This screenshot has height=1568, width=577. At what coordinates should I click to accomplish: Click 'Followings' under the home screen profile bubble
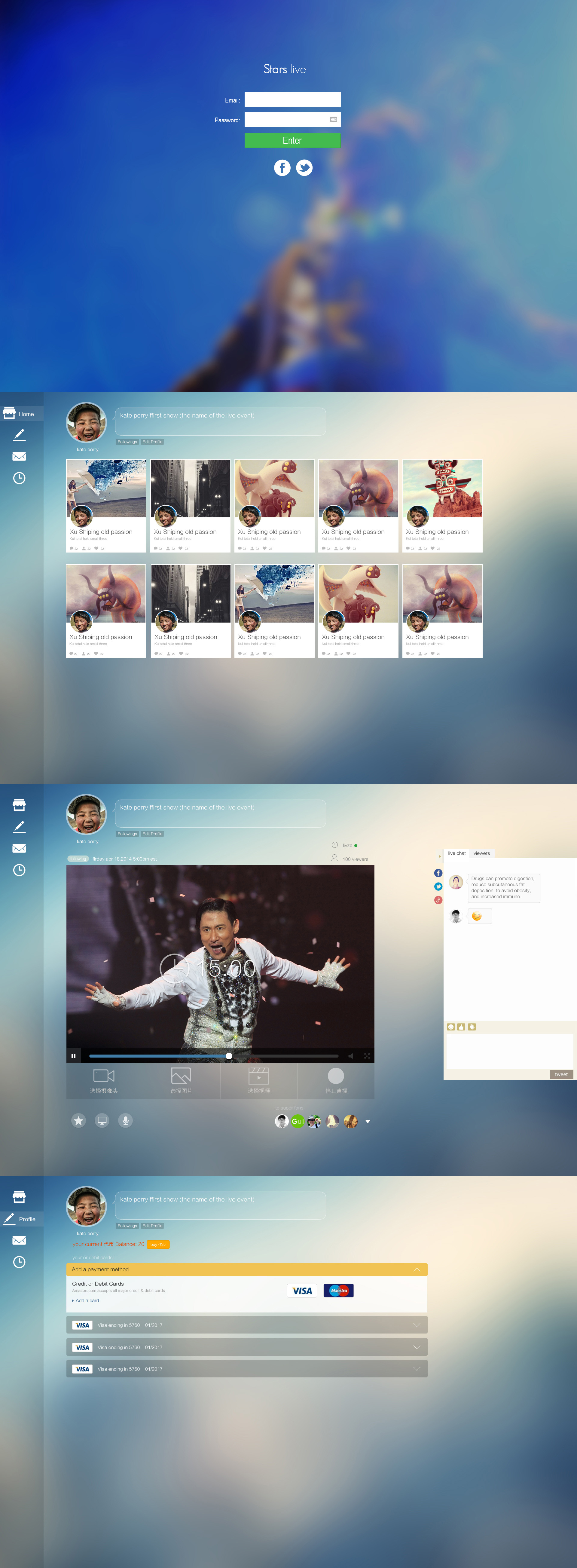point(127,442)
